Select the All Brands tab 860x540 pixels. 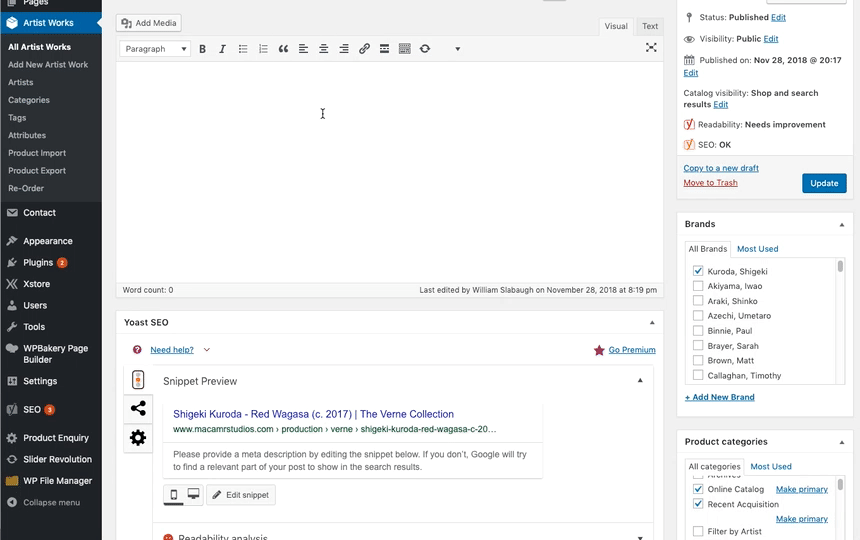tap(708, 249)
